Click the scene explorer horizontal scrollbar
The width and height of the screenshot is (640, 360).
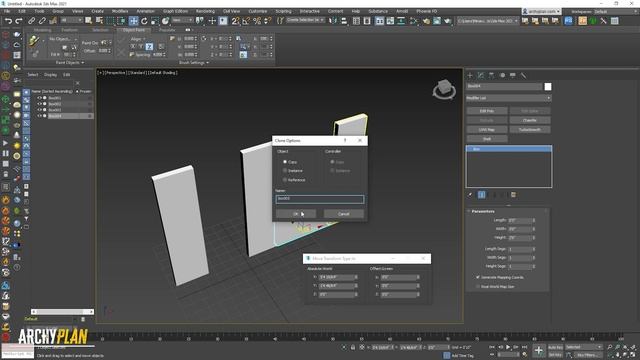click(x=62, y=312)
